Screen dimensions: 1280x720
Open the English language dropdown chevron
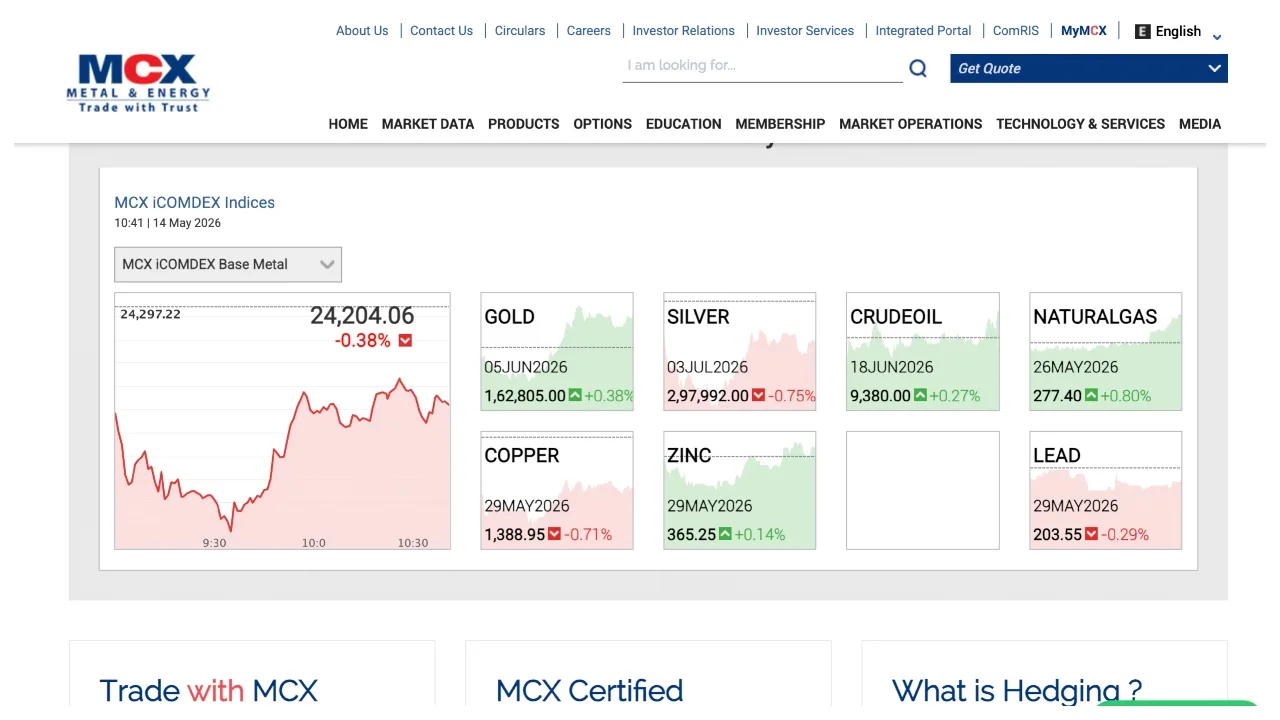[1217, 37]
